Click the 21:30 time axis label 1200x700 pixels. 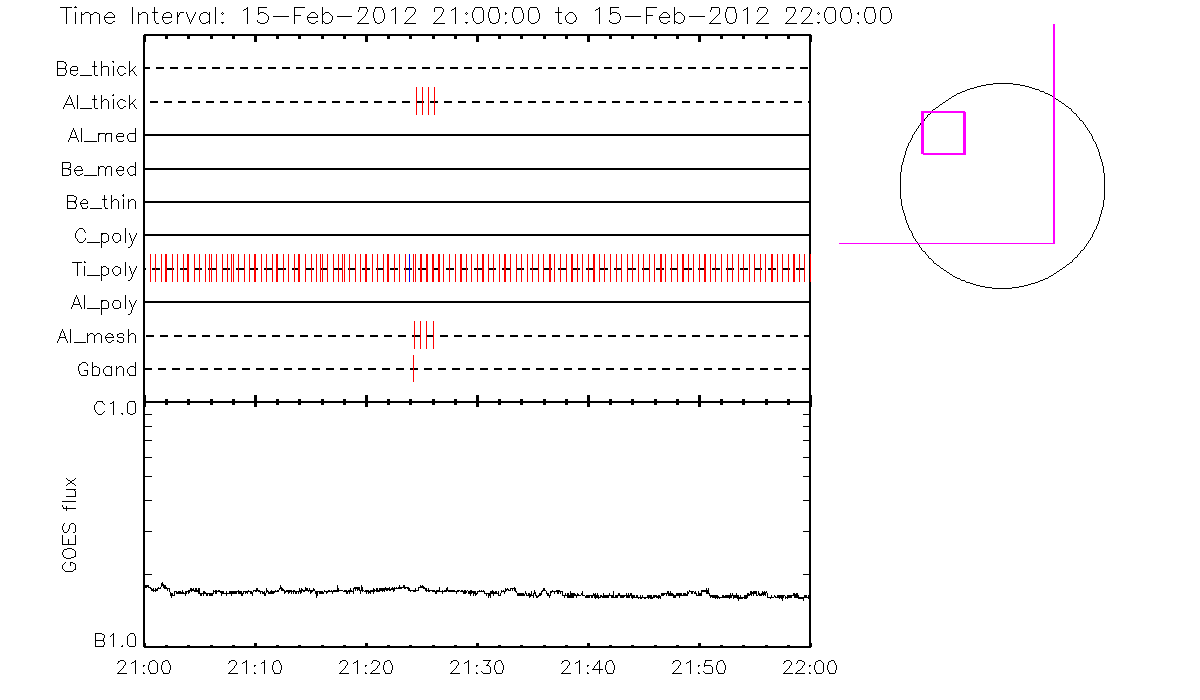tap(478, 667)
